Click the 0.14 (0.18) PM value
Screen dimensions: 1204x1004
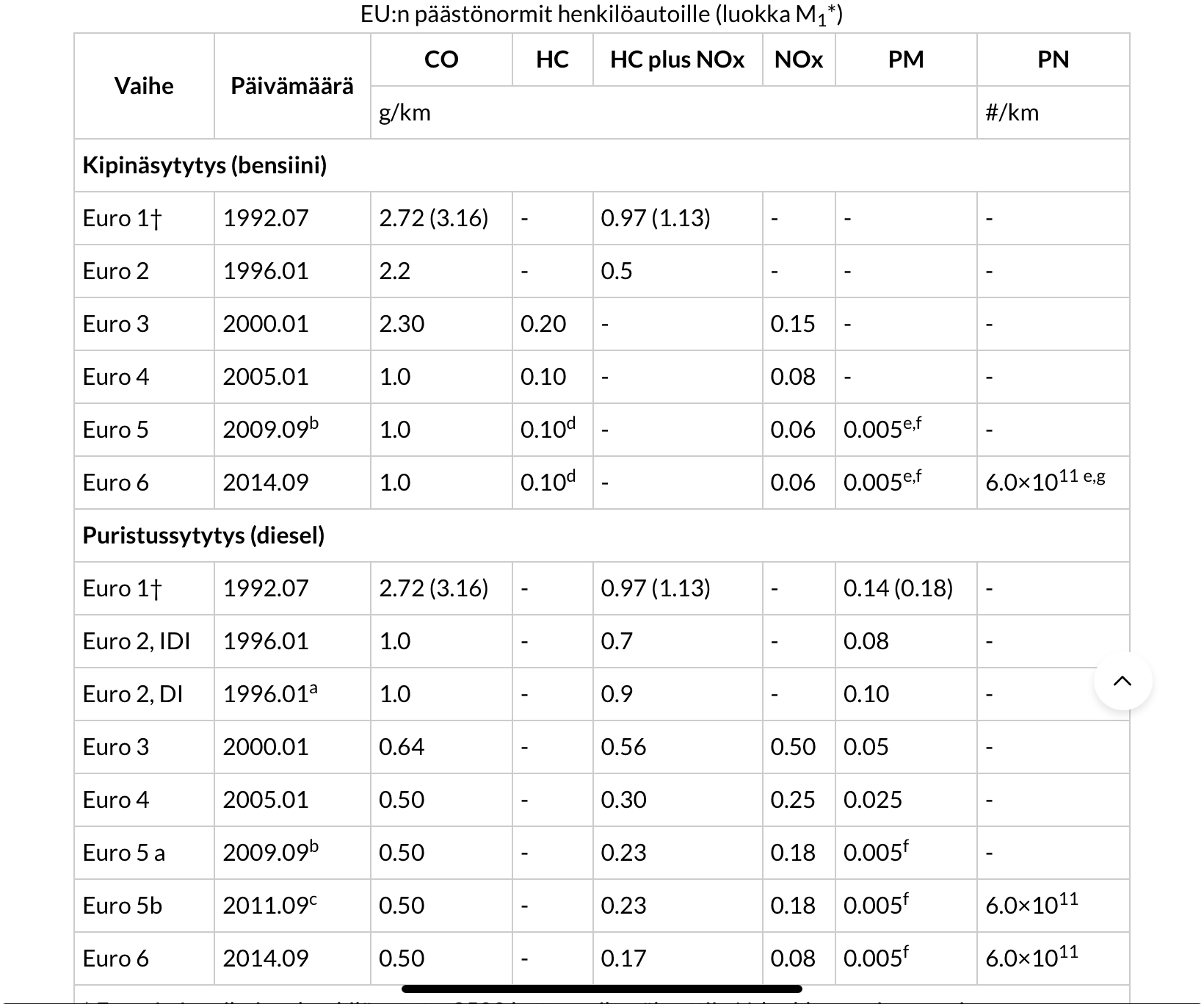coord(898,588)
